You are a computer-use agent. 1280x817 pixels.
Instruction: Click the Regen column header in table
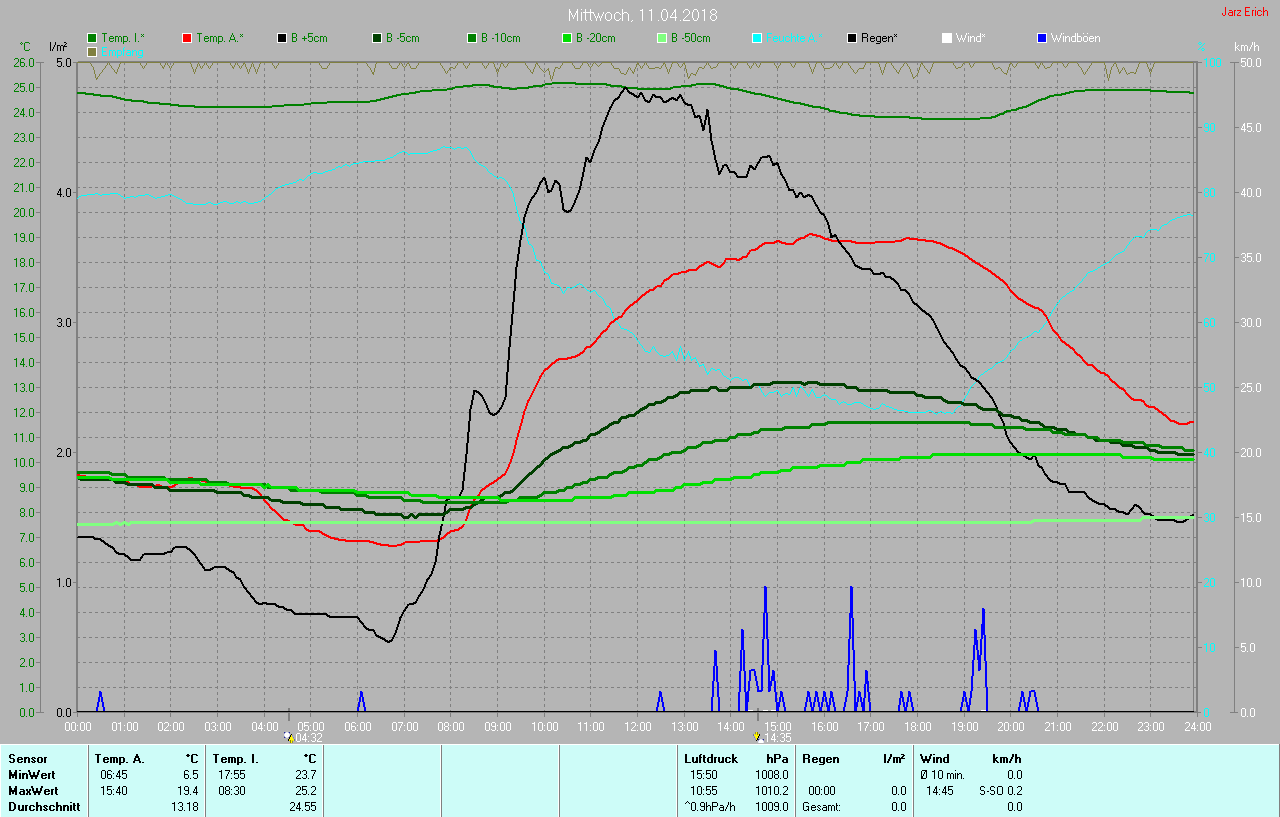click(x=821, y=759)
